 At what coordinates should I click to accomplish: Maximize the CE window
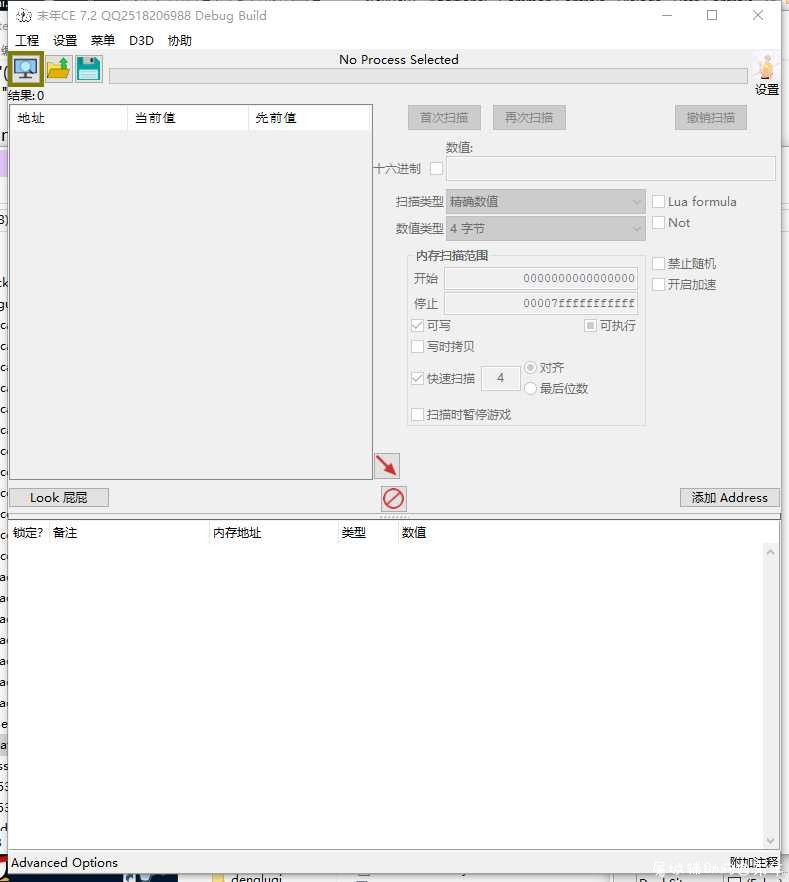point(712,15)
